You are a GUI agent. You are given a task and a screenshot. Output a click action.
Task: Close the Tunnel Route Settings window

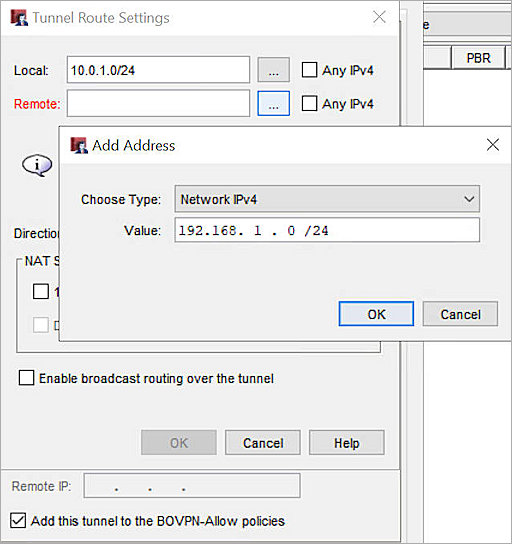point(379,17)
